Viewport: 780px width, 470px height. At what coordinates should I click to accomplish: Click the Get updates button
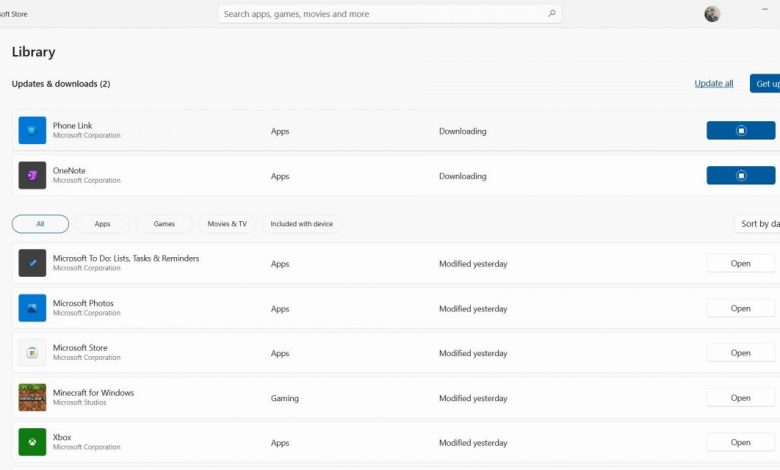pos(765,84)
